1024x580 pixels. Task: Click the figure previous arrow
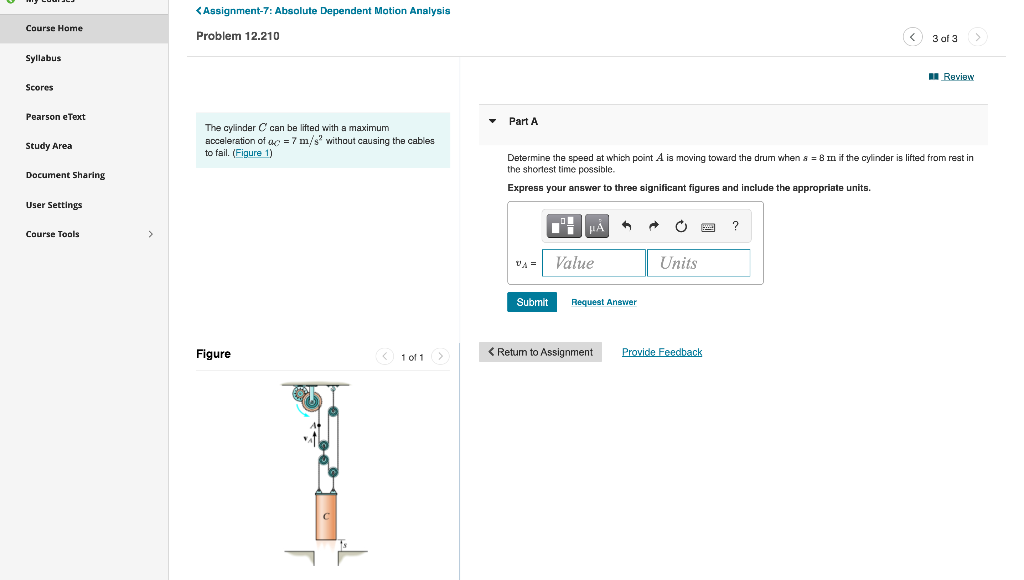(384, 356)
